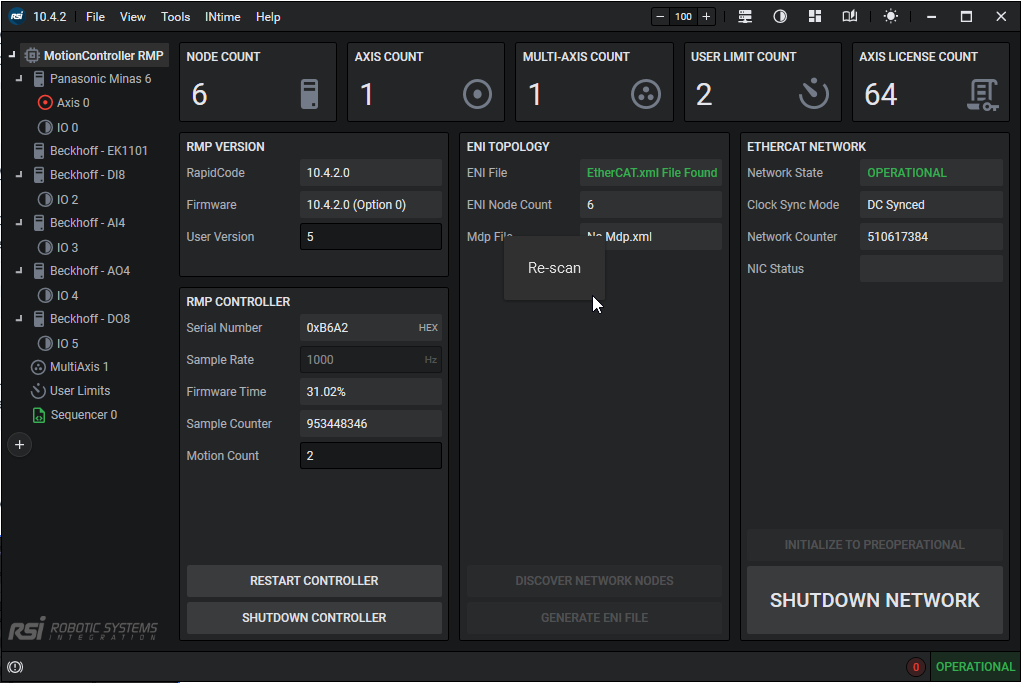The width and height of the screenshot is (1022, 683).
Task: Click the MultiAxis 1 icon in tree
Action: point(38,367)
